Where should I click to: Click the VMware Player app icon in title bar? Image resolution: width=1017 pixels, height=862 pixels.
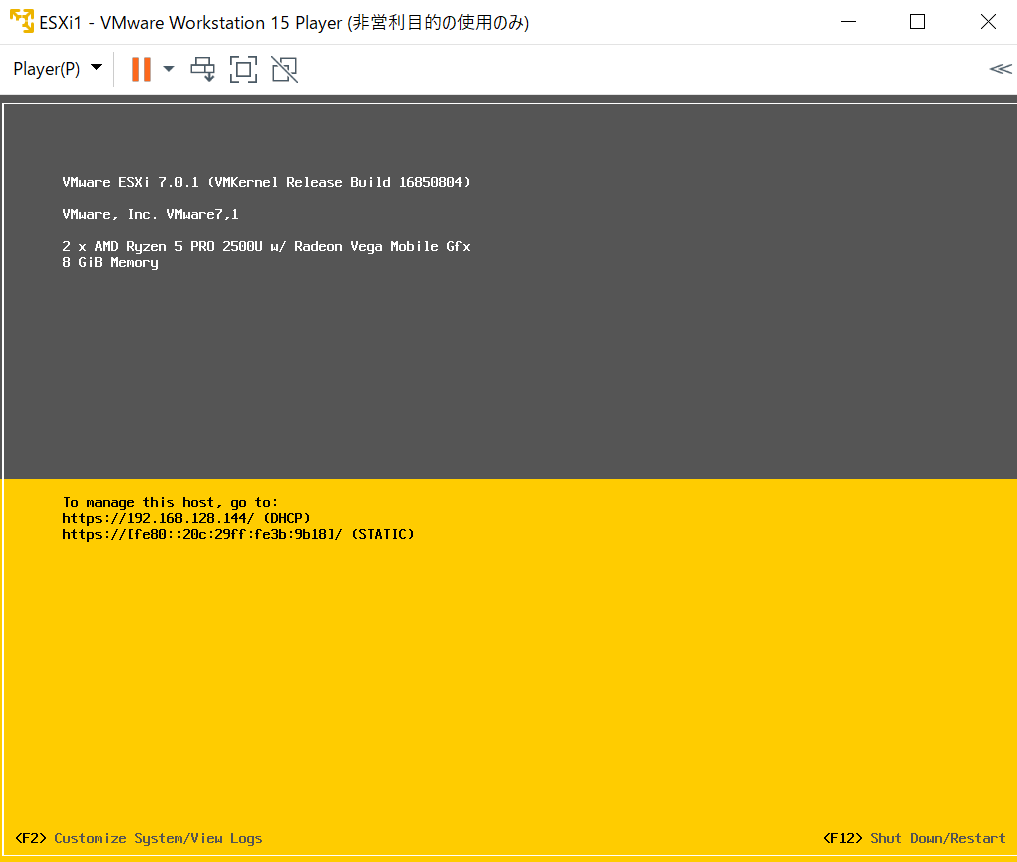coord(22,21)
